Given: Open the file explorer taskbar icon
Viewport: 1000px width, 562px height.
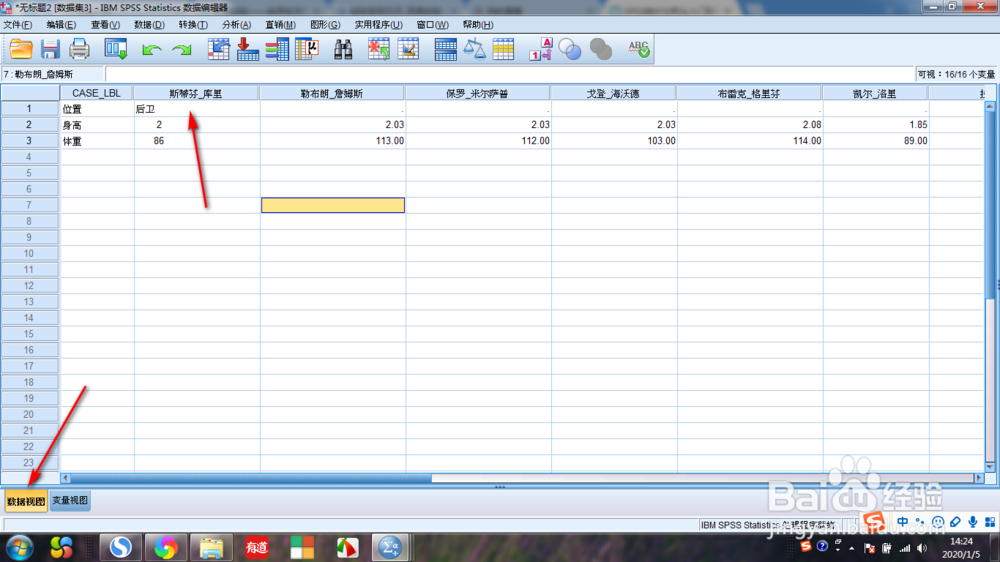Looking at the screenshot, I should click(x=211, y=547).
